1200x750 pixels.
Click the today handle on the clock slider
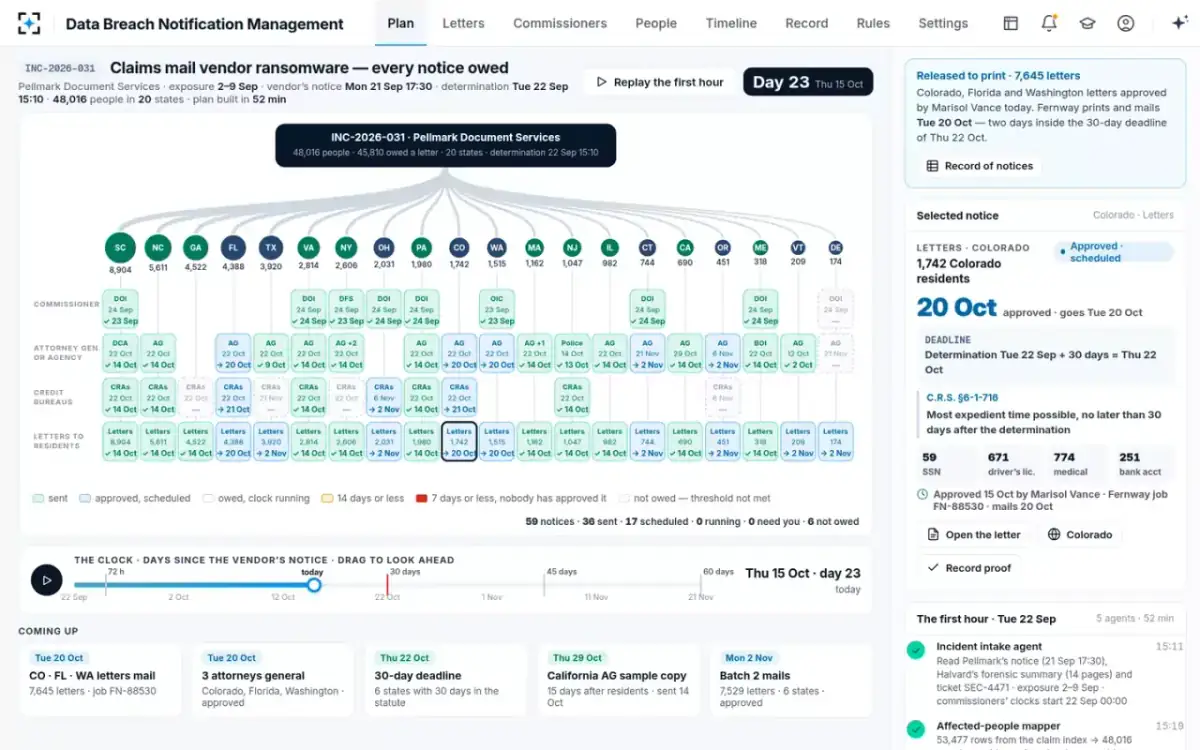314,585
